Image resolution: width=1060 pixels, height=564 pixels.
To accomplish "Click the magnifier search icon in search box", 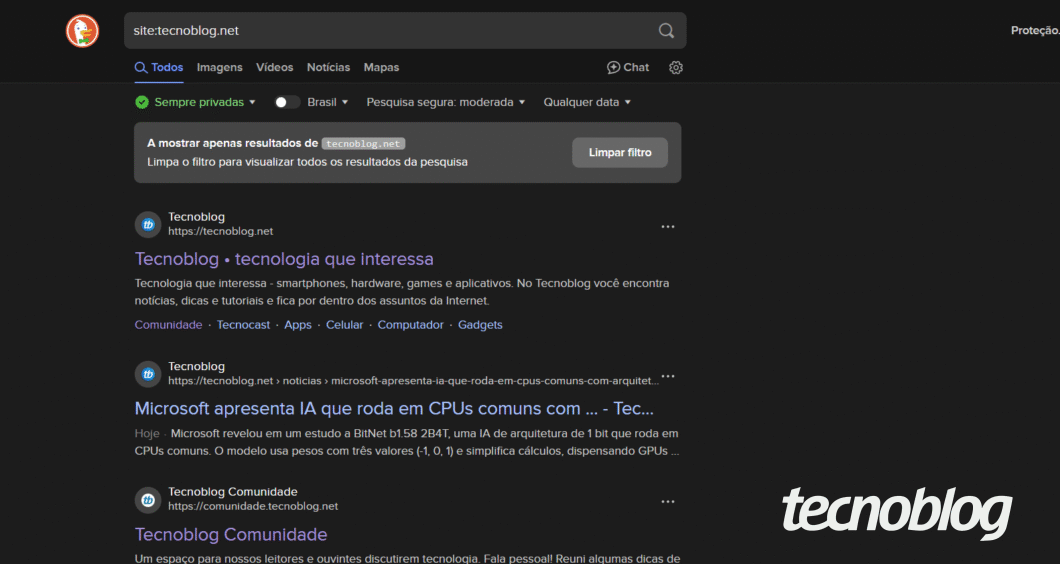I will pos(666,30).
